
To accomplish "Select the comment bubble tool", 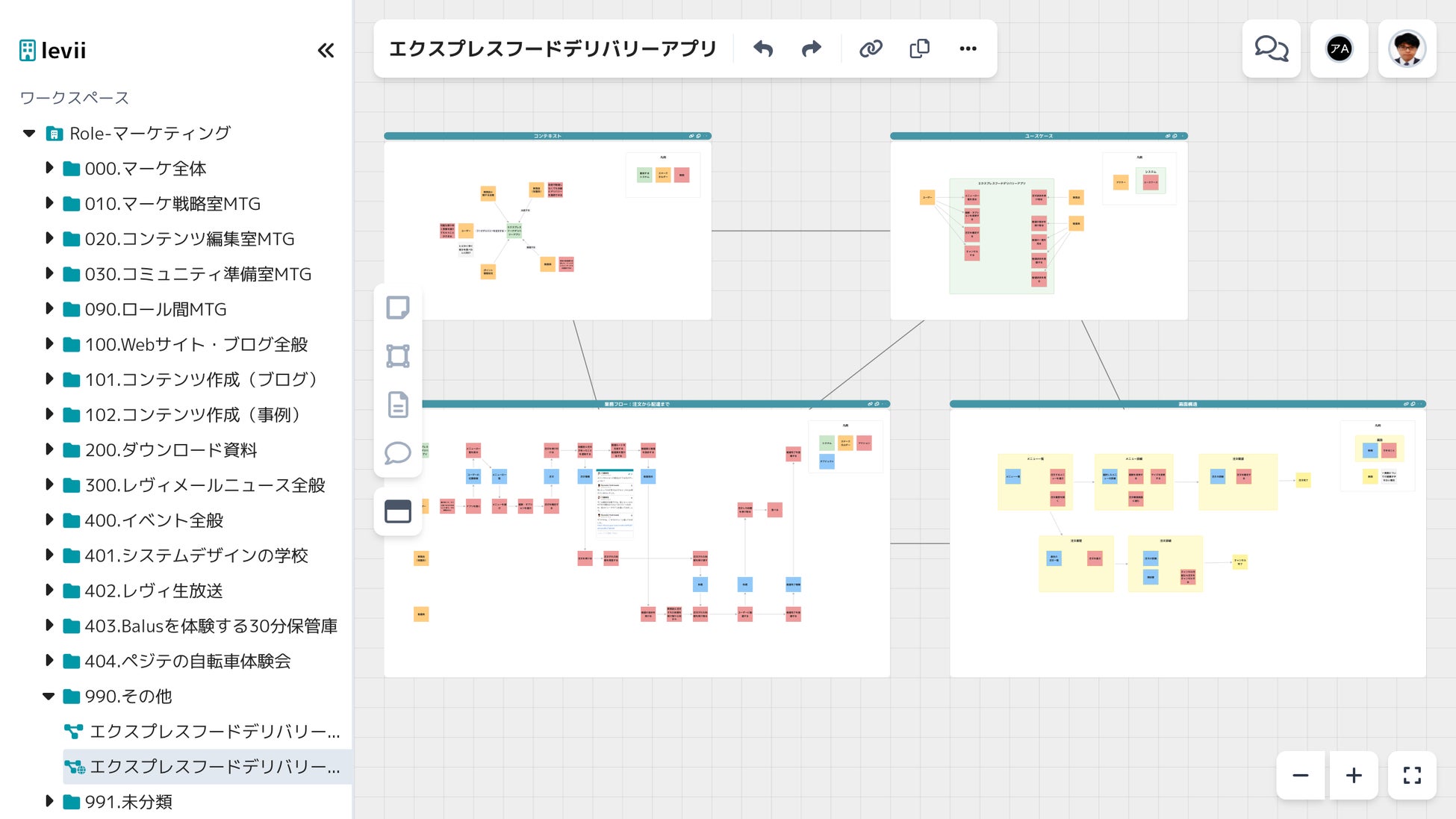I will coord(398,453).
